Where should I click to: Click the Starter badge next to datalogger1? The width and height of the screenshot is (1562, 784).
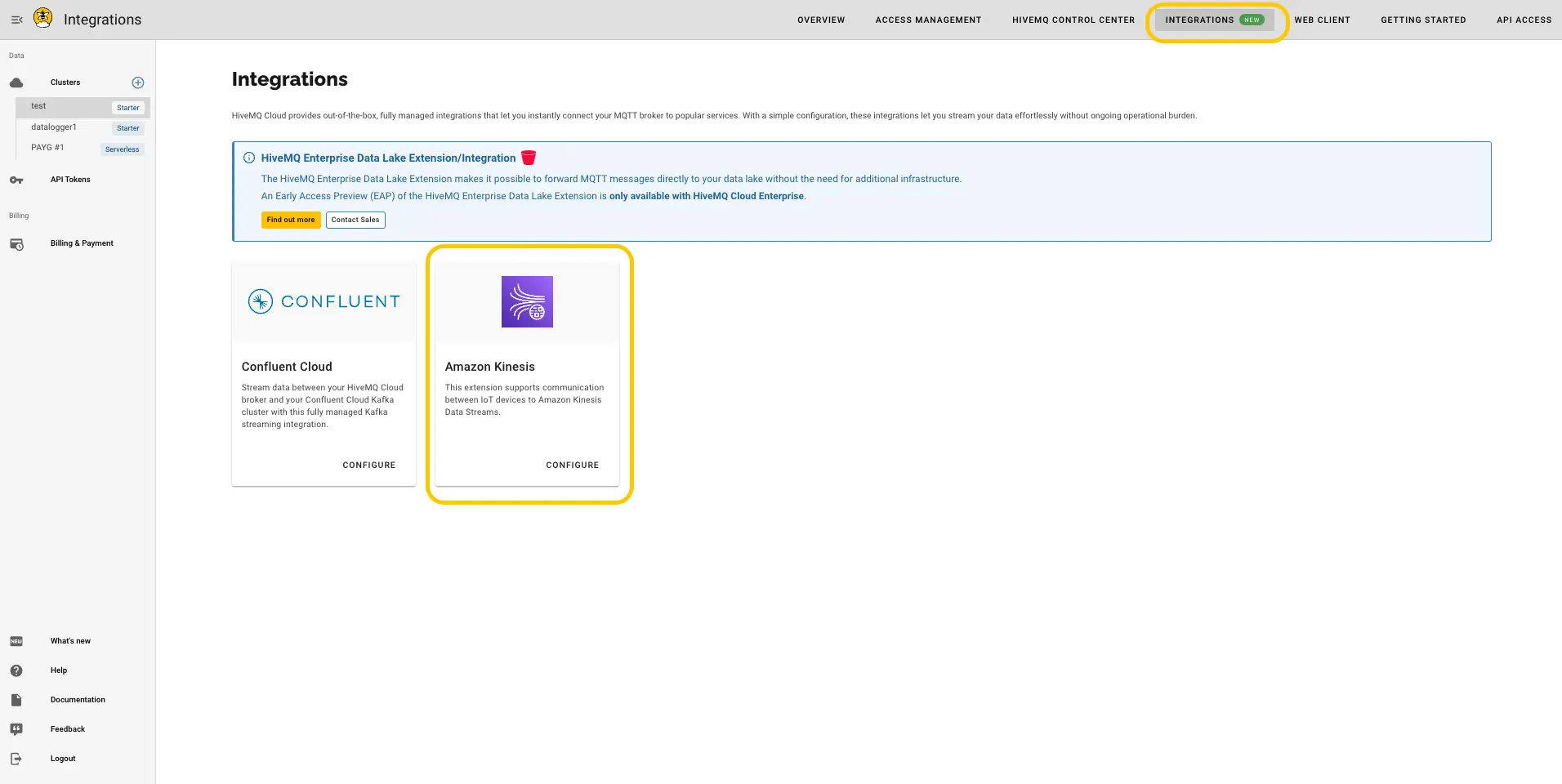pyautogui.click(x=128, y=128)
